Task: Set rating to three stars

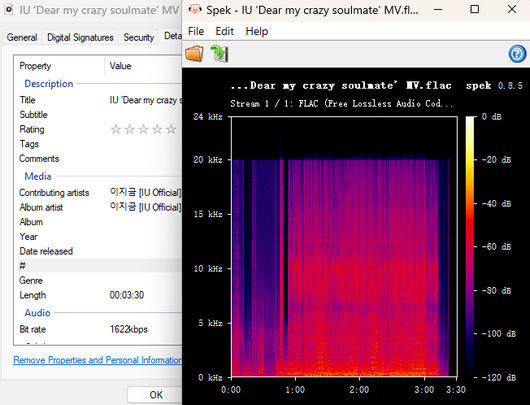Action: pyautogui.click(x=144, y=129)
